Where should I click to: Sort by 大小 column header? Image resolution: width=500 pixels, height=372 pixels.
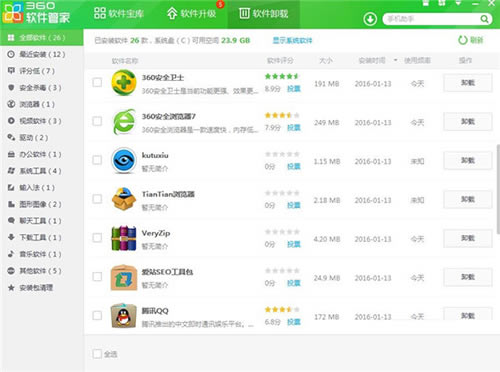[326, 61]
